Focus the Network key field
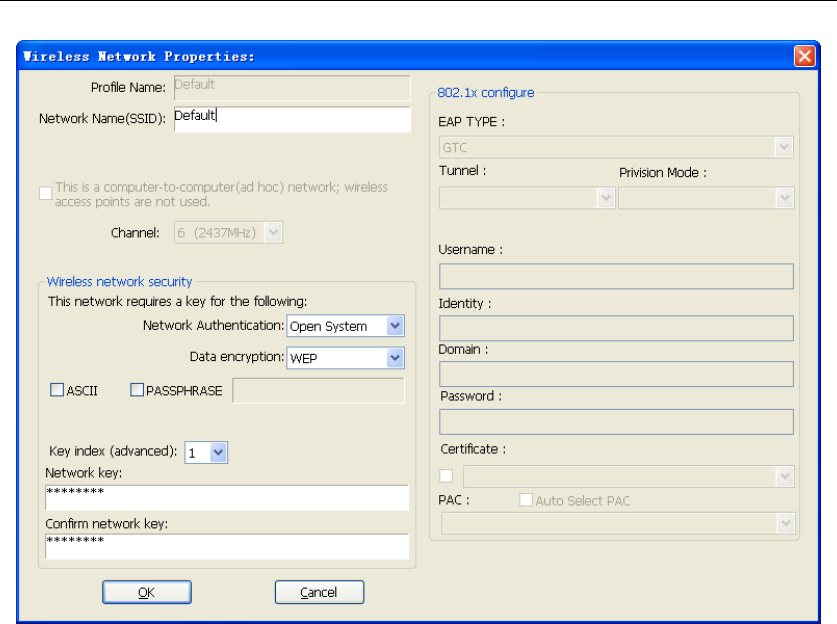 click(x=227, y=497)
